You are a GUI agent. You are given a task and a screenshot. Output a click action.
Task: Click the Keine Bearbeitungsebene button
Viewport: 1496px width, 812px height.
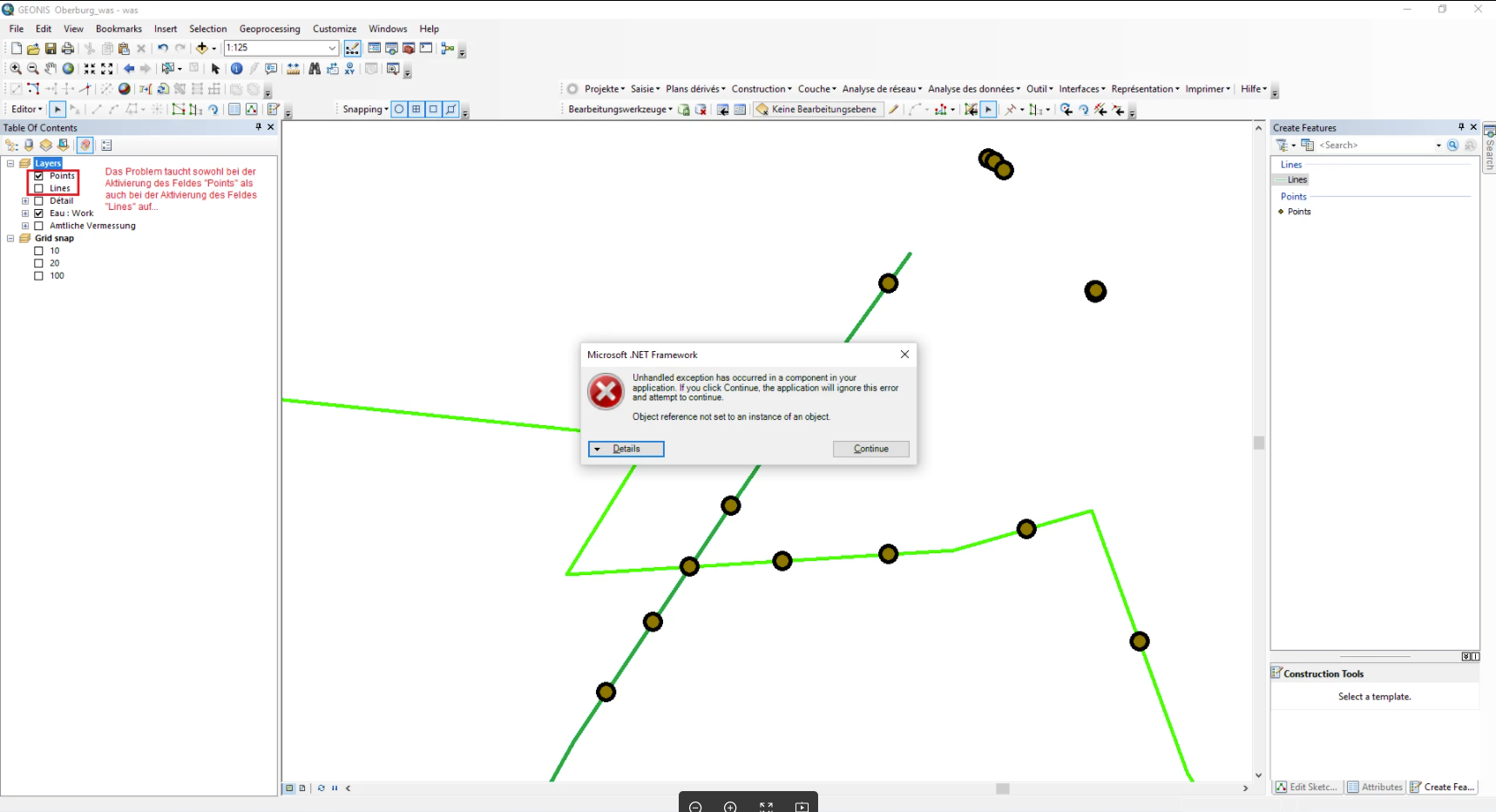point(817,109)
